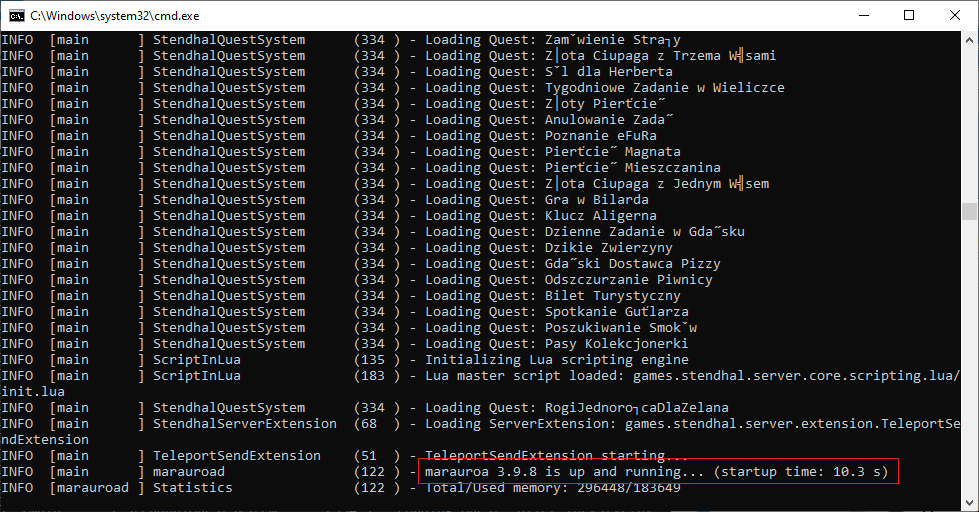Click 'Loading Quest: RogiJednorożcaDlaZelana' line
This screenshot has width=979, height=512.
pyautogui.click(x=573, y=407)
